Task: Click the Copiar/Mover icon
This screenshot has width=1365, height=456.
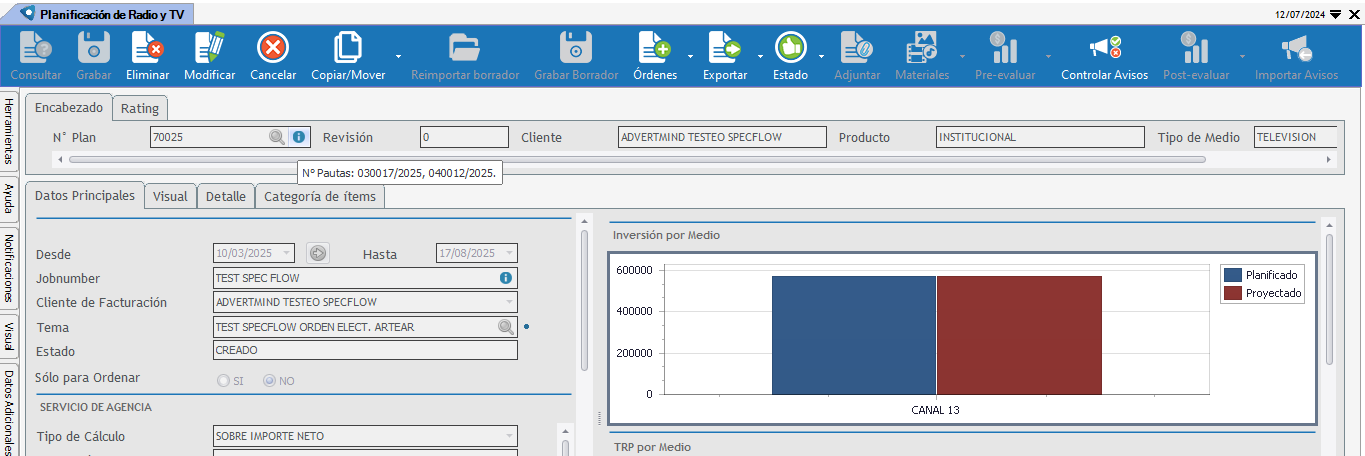Action: point(348,47)
